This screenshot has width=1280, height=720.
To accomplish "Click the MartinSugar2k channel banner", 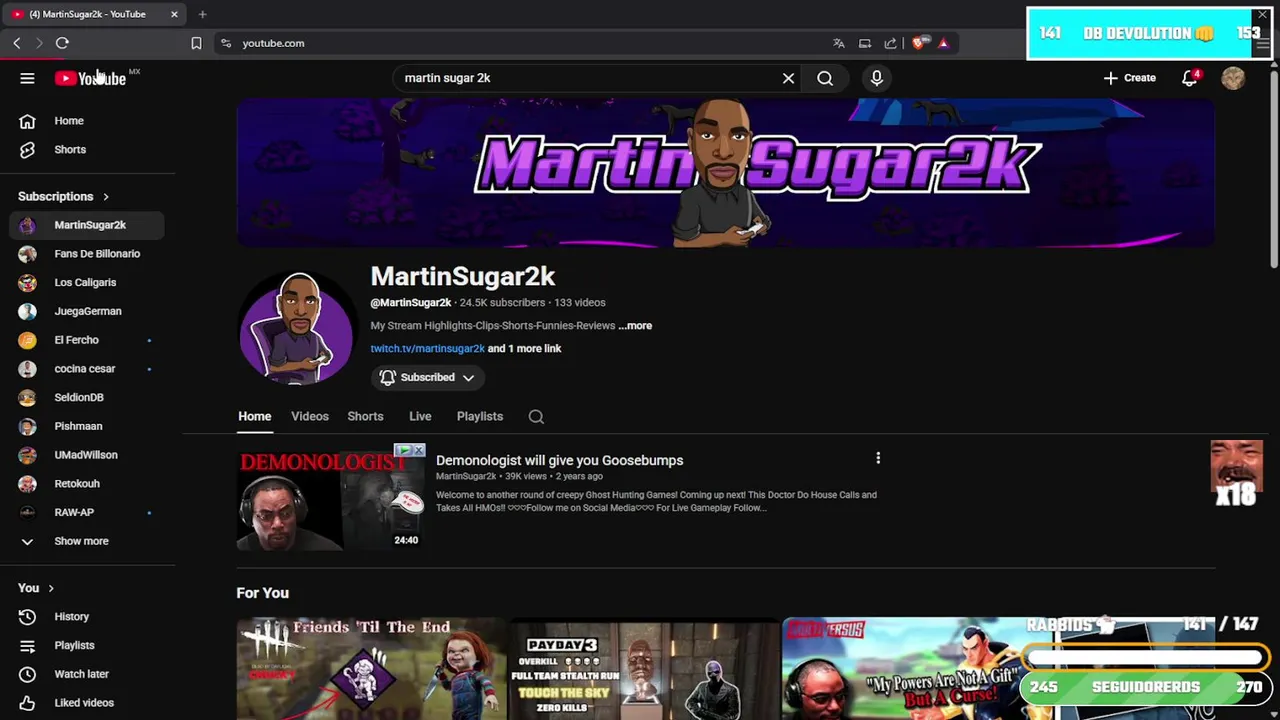I will click(725, 172).
